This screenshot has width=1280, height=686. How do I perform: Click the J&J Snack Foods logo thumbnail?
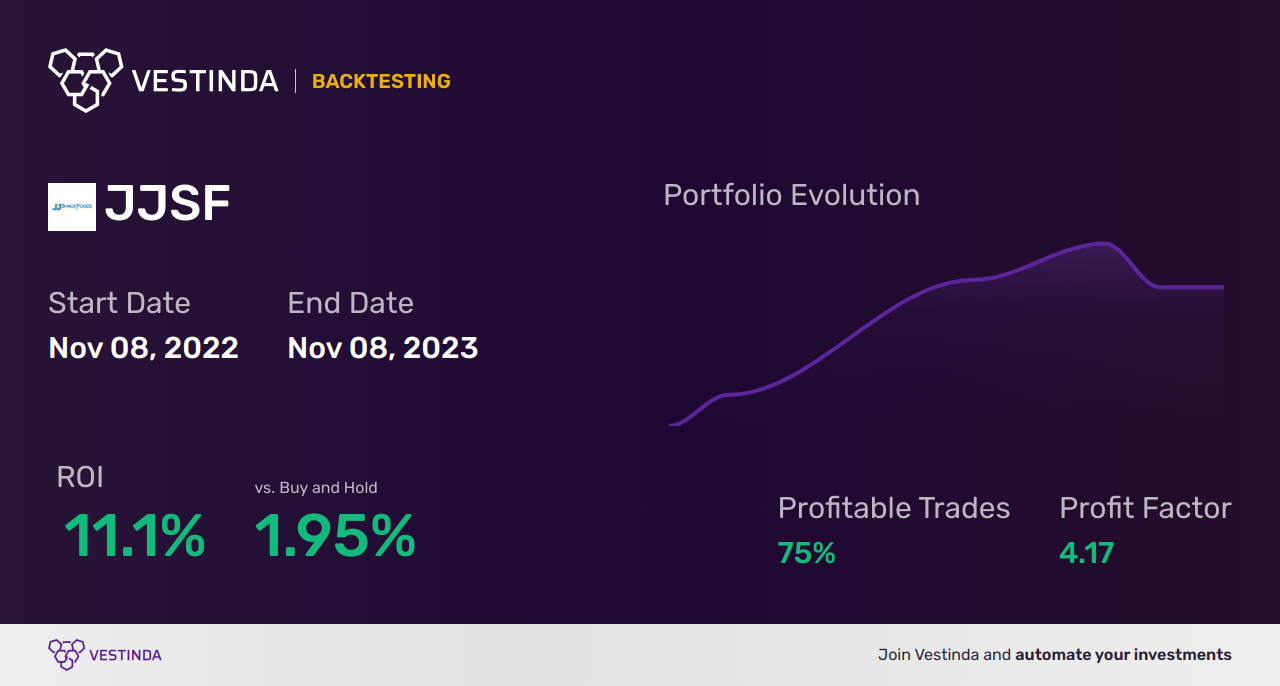(x=72, y=207)
